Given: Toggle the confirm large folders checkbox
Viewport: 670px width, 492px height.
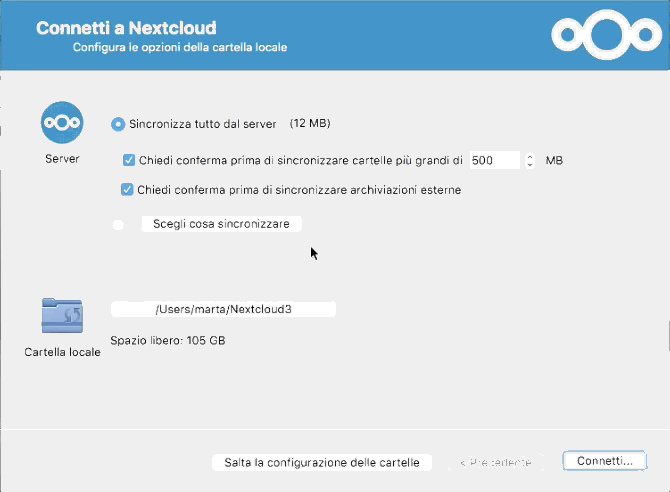Looking at the screenshot, I should [x=129, y=160].
